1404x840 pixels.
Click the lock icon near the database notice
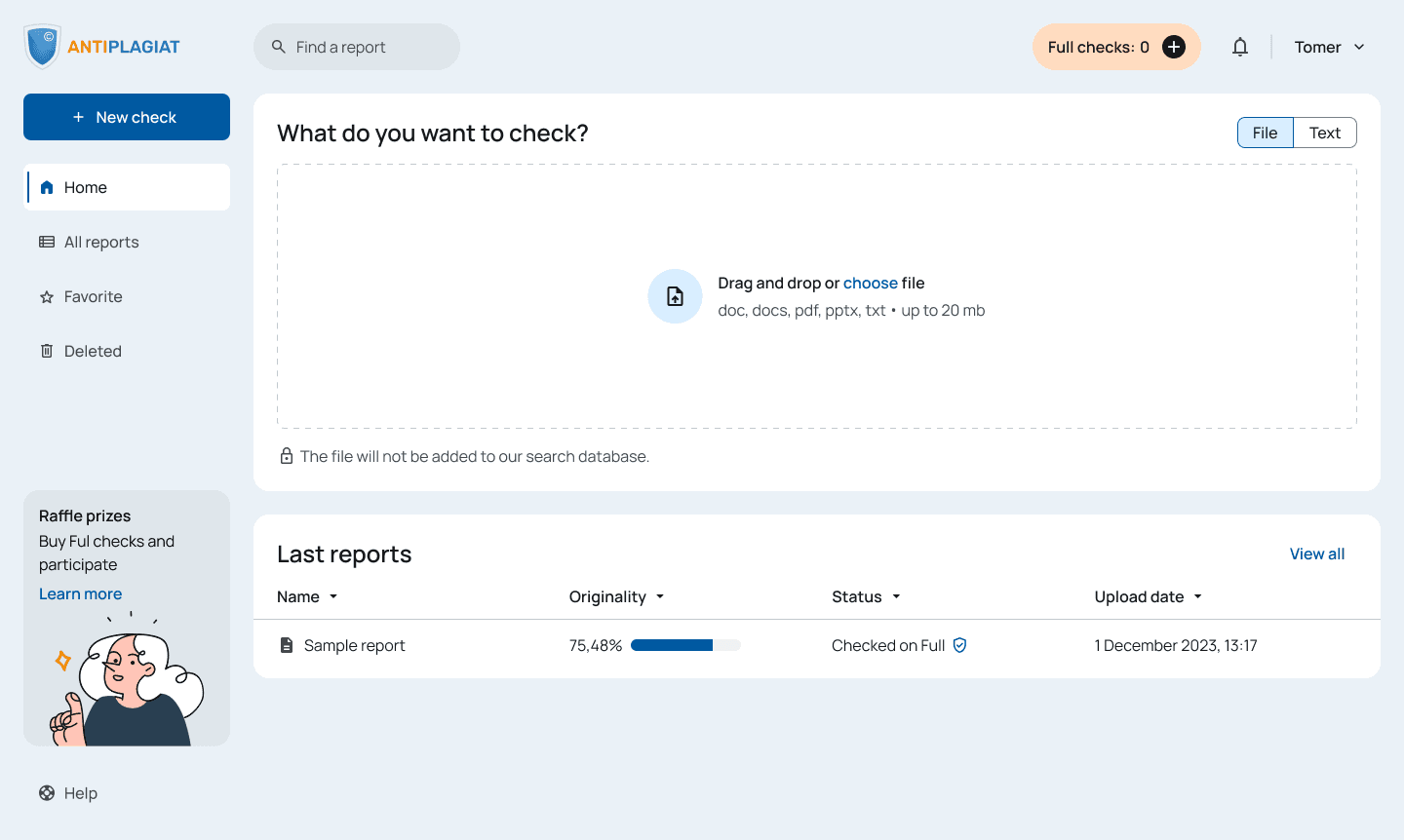(x=287, y=456)
